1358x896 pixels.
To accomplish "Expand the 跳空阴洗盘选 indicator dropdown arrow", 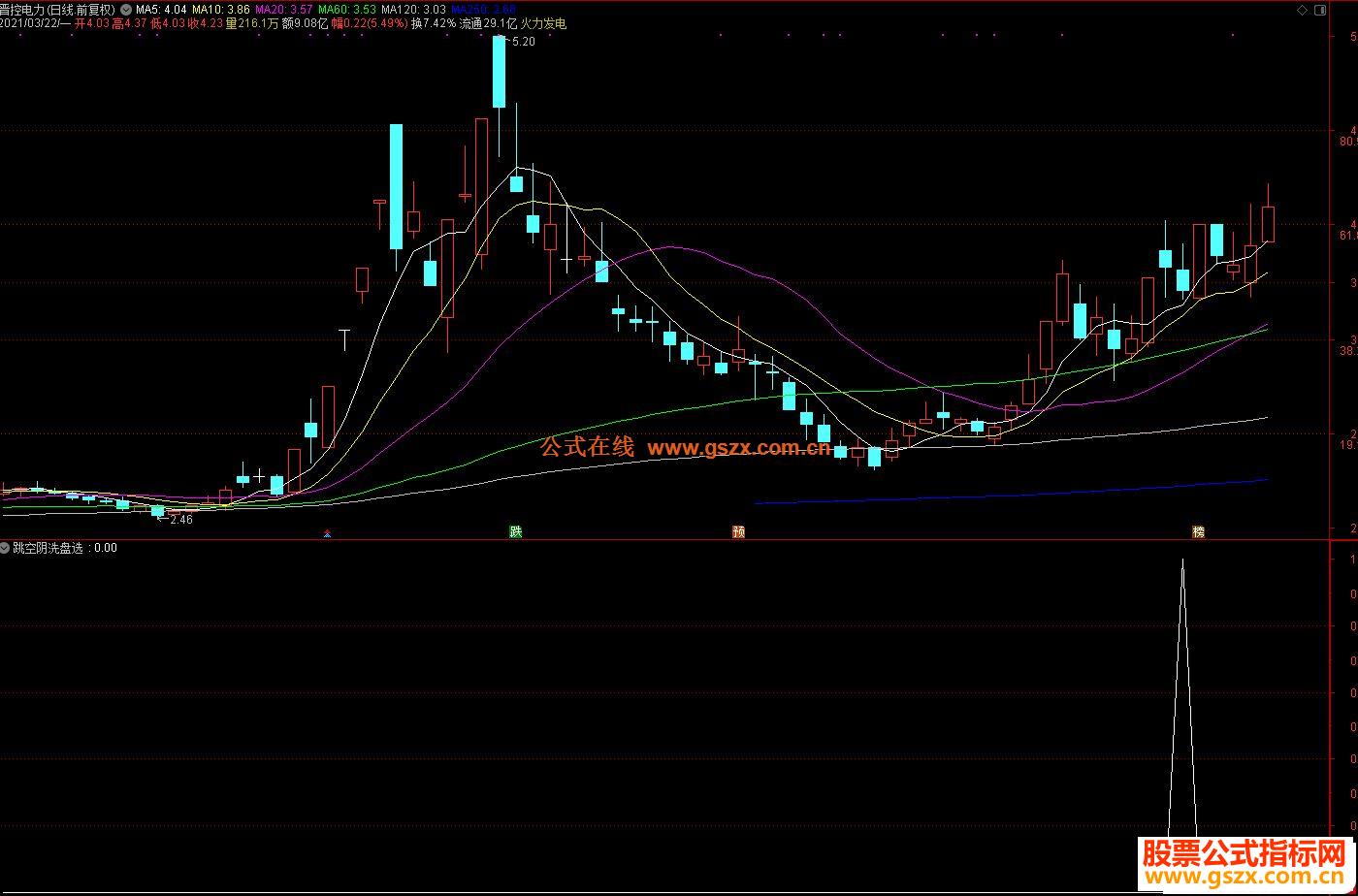I will pyautogui.click(x=5, y=548).
